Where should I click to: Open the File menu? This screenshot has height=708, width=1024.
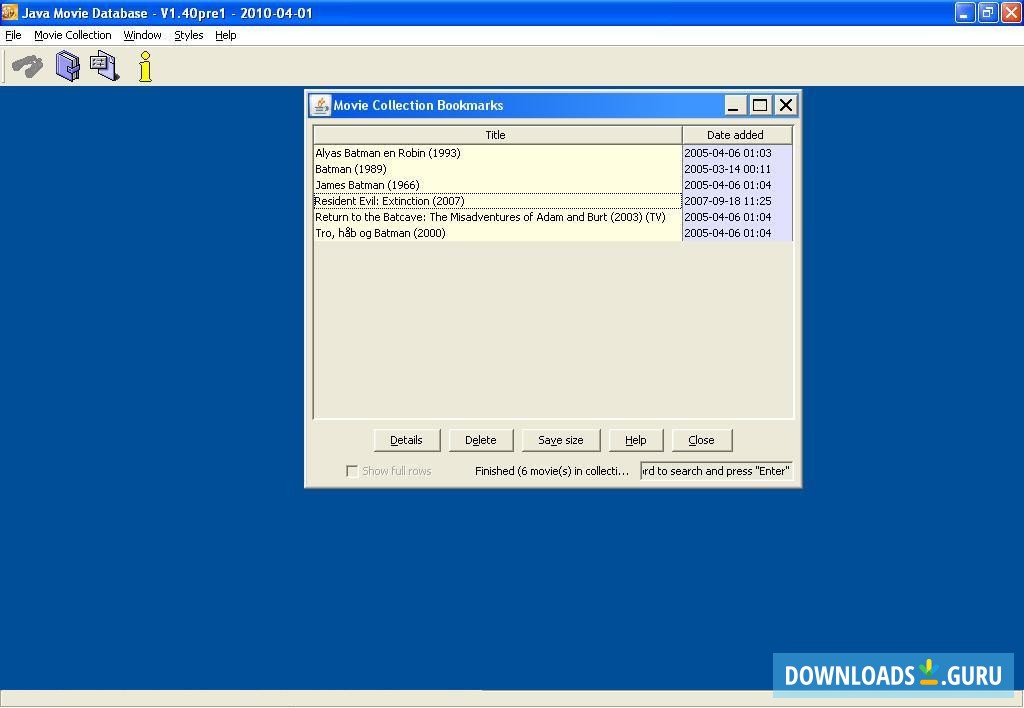[x=13, y=34]
